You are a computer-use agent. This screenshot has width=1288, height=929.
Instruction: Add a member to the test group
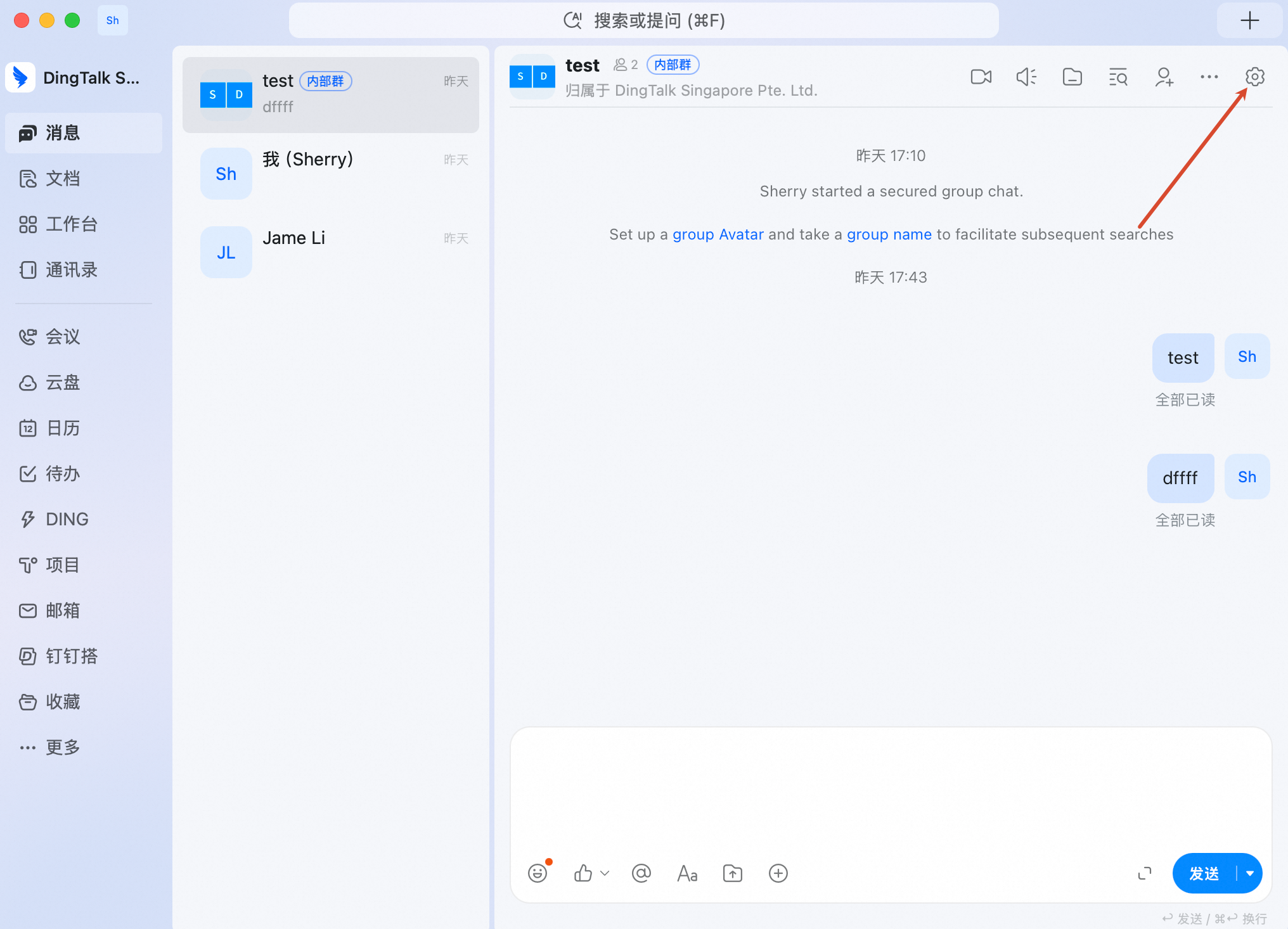(1164, 77)
